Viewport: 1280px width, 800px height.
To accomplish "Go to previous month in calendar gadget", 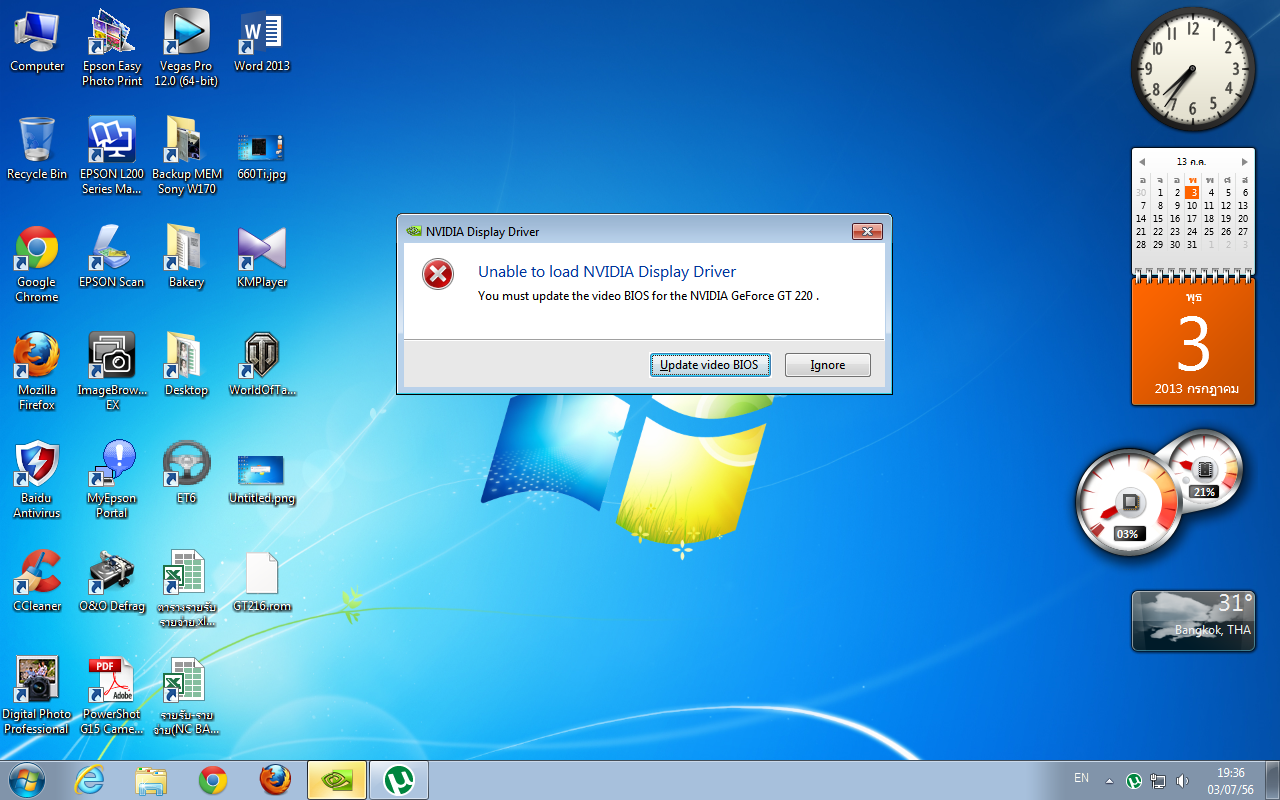I will pyautogui.click(x=1142, y=162).
